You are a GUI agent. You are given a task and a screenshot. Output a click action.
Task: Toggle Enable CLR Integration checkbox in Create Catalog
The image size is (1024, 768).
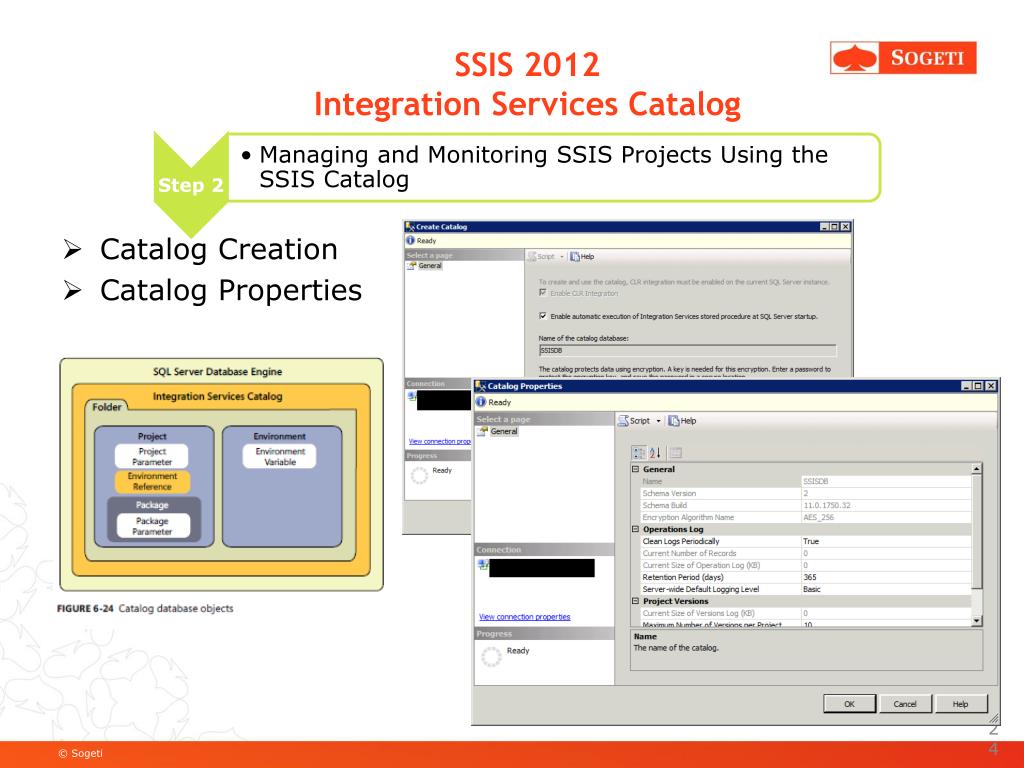coord(543,293)
